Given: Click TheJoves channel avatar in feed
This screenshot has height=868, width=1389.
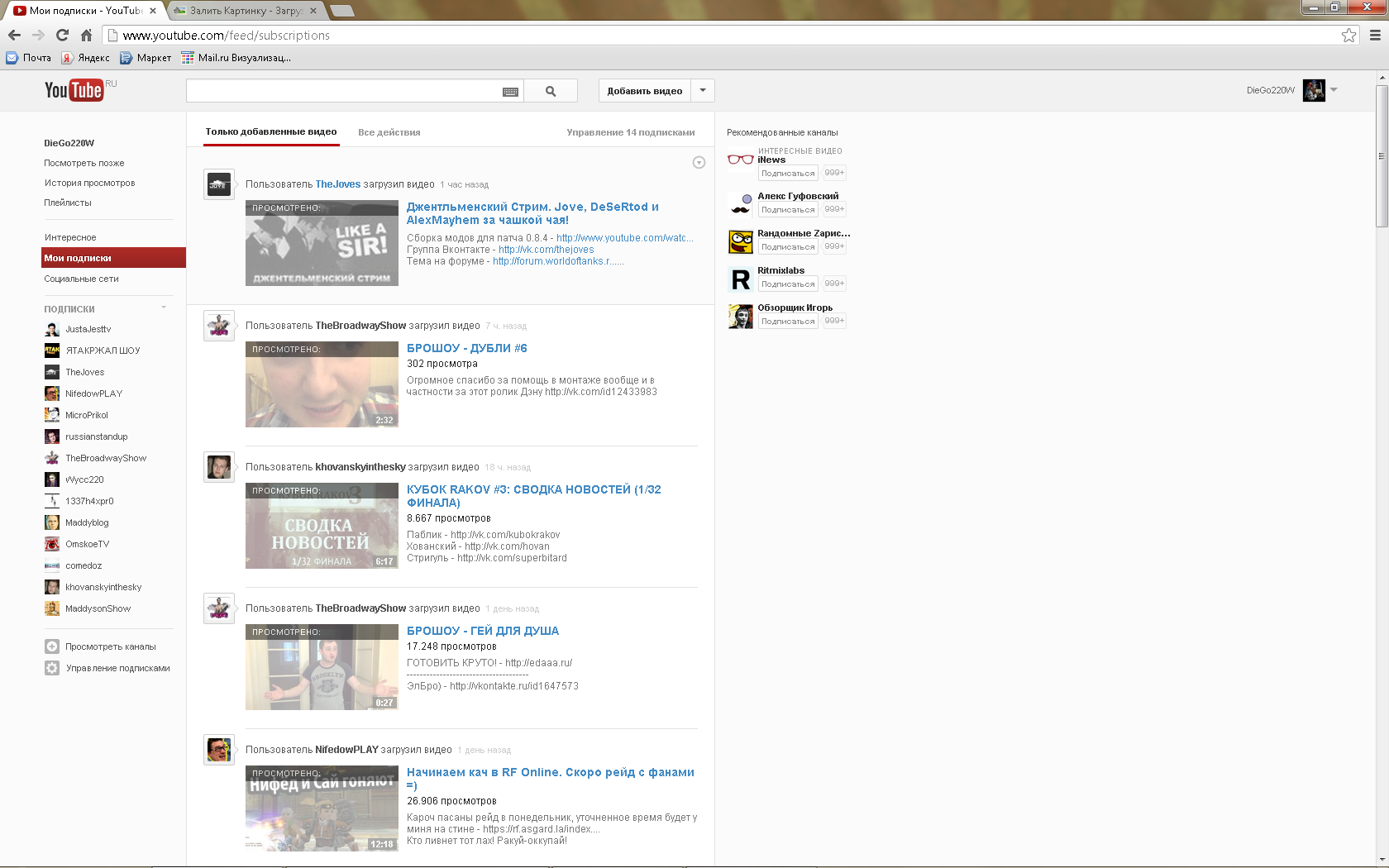Looking at the screenshot, I should 219,184.
